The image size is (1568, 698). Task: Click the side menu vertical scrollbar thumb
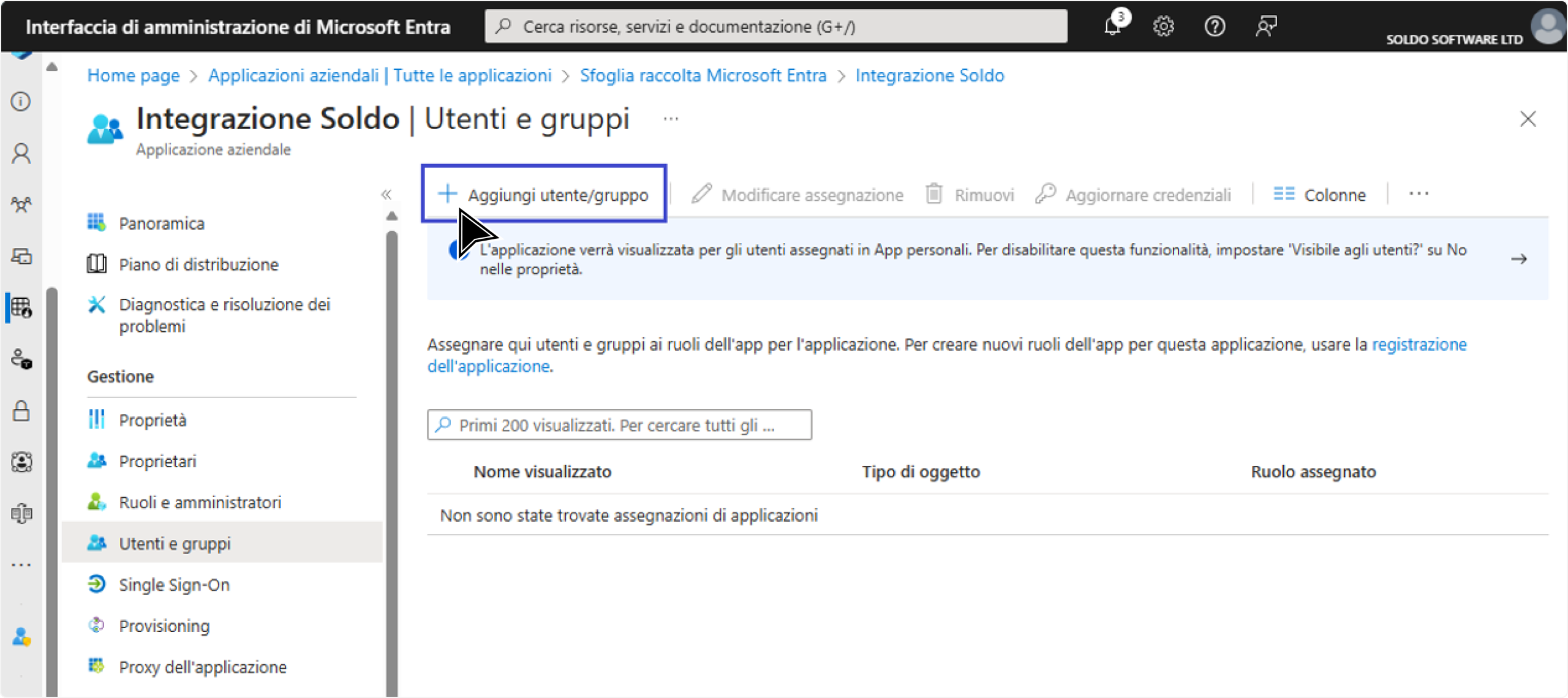click(392, 463)
